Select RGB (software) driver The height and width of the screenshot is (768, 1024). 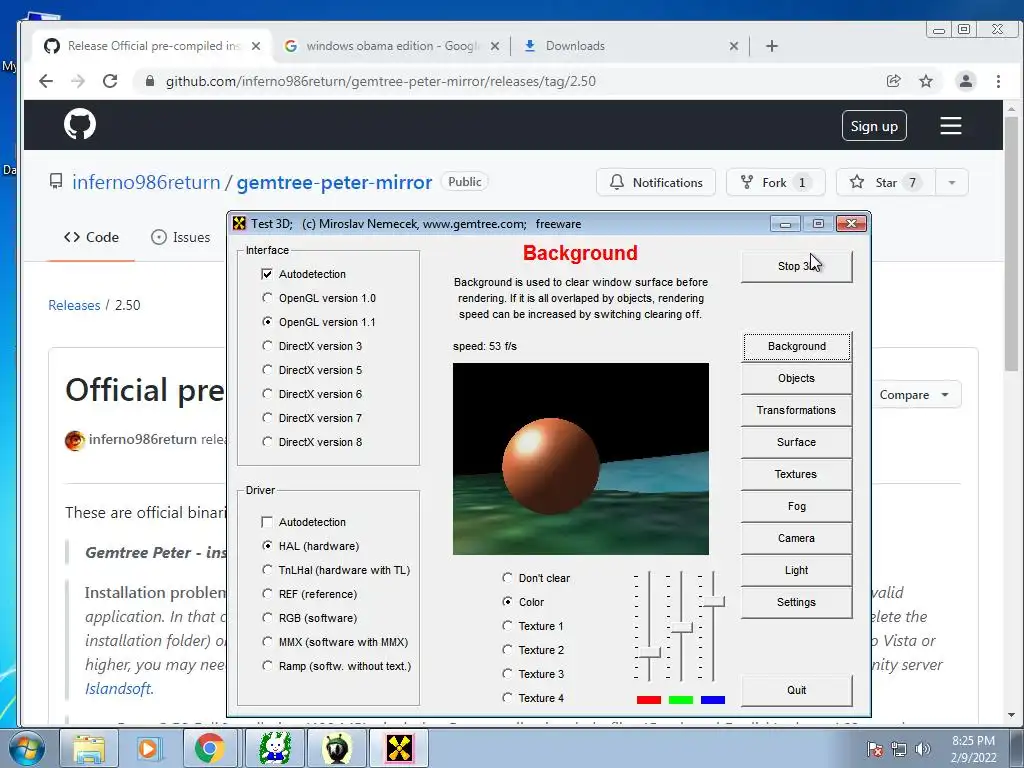[x=267, y=618]
